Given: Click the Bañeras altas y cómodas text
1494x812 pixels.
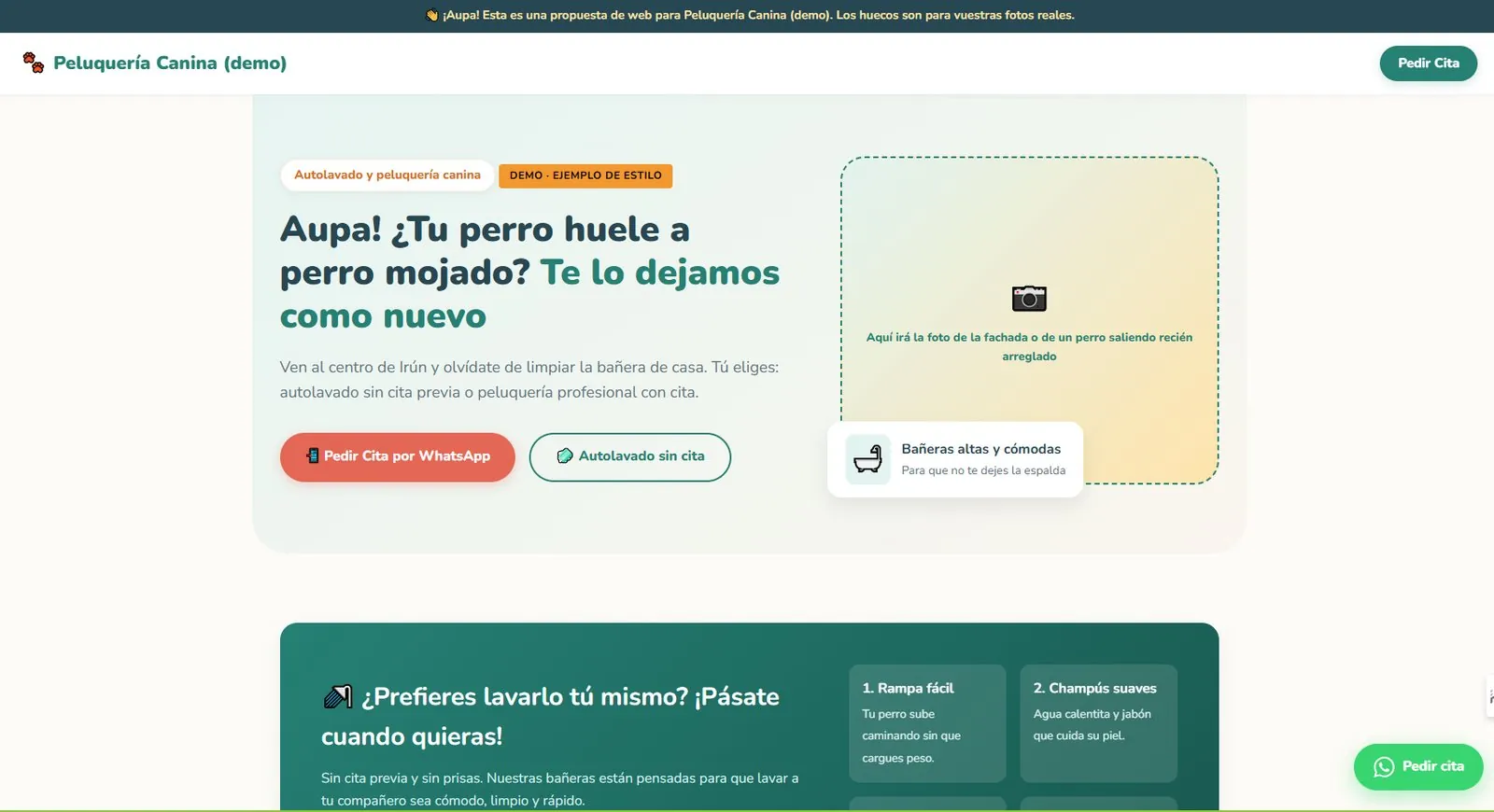Looking at the screenshot, I should 981,449.
